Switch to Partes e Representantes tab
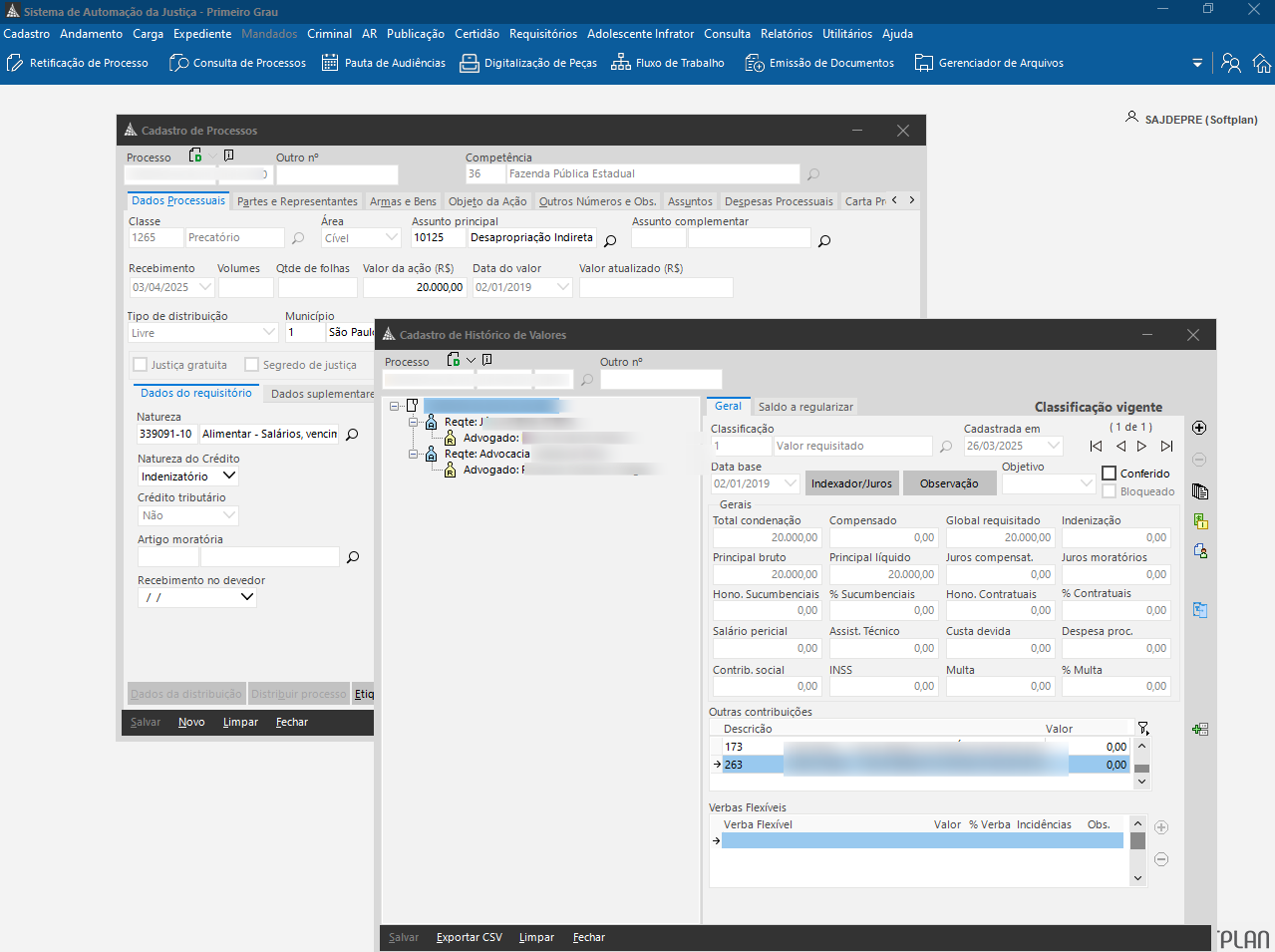The height and width of the screenshot is (952, 1275). point(297,201)
